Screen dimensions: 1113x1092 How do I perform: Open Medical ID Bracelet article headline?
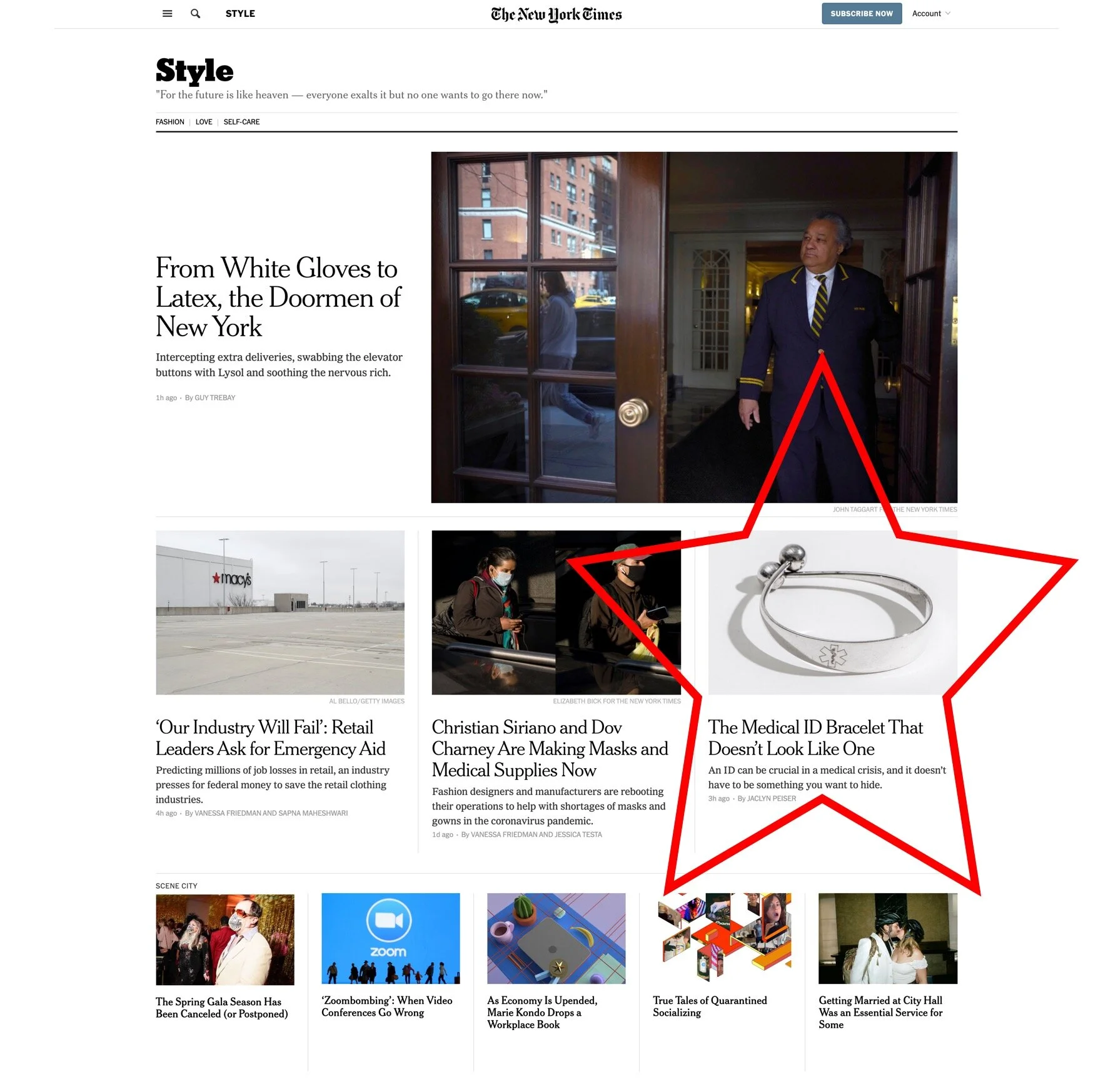click(x=815, y=738)
